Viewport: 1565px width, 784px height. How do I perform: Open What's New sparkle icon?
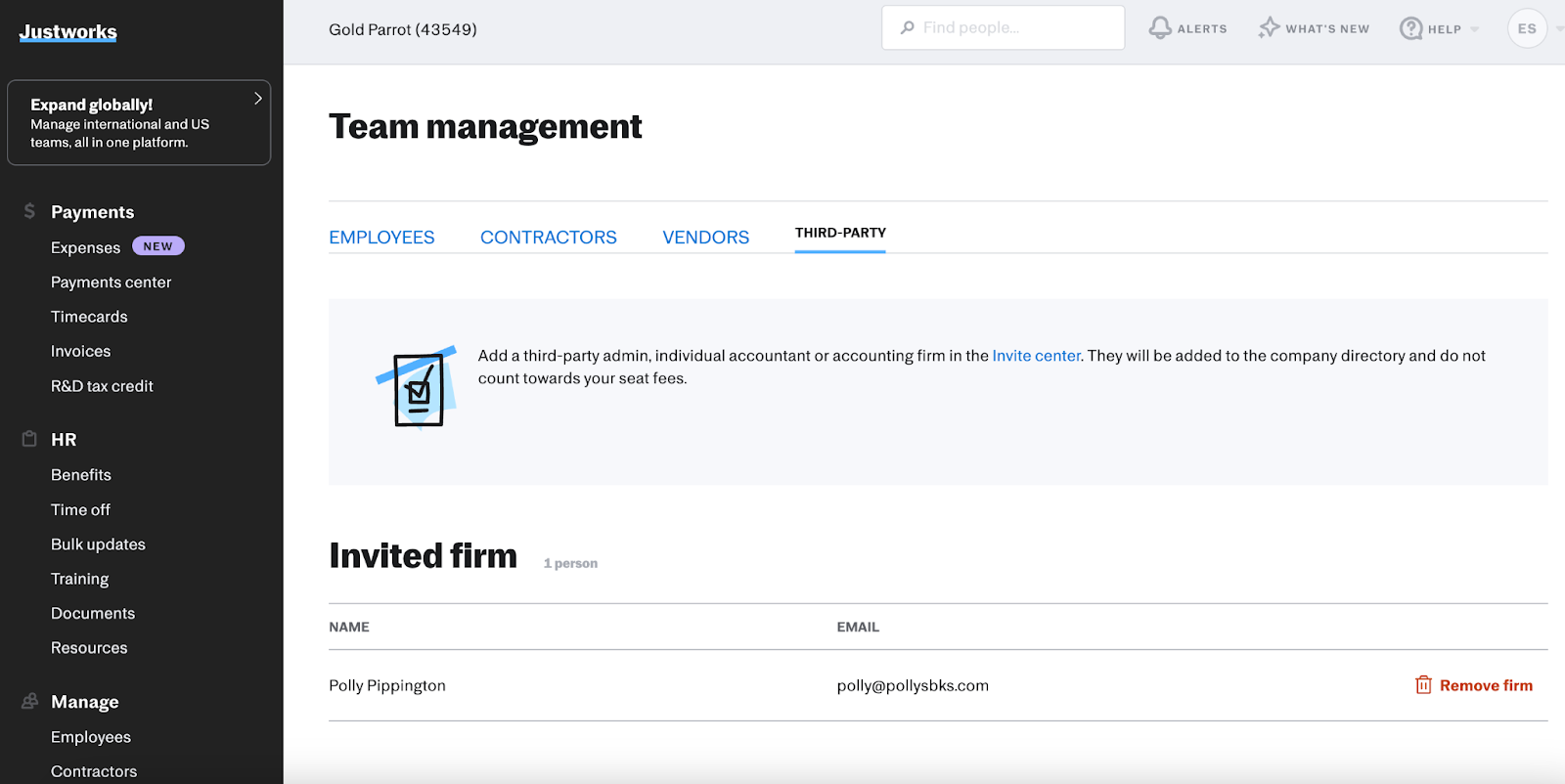[1269, 28]
